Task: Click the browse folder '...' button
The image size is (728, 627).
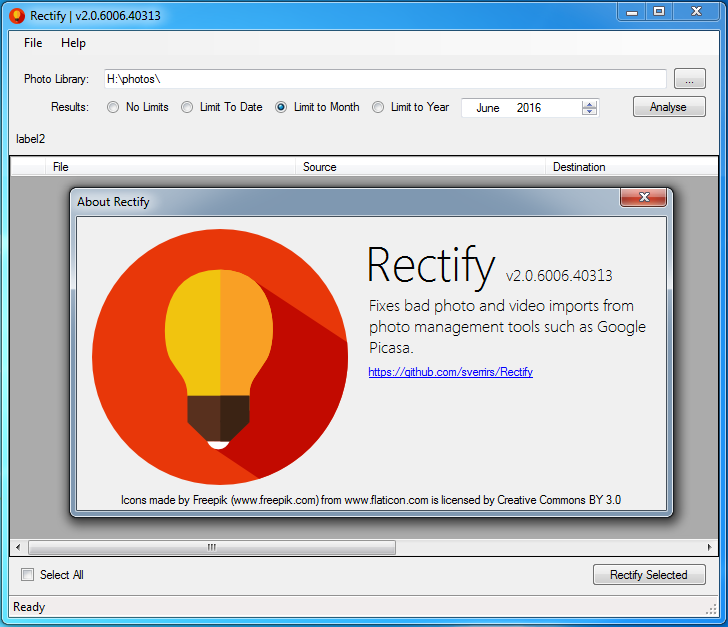Action: [689, 79]
